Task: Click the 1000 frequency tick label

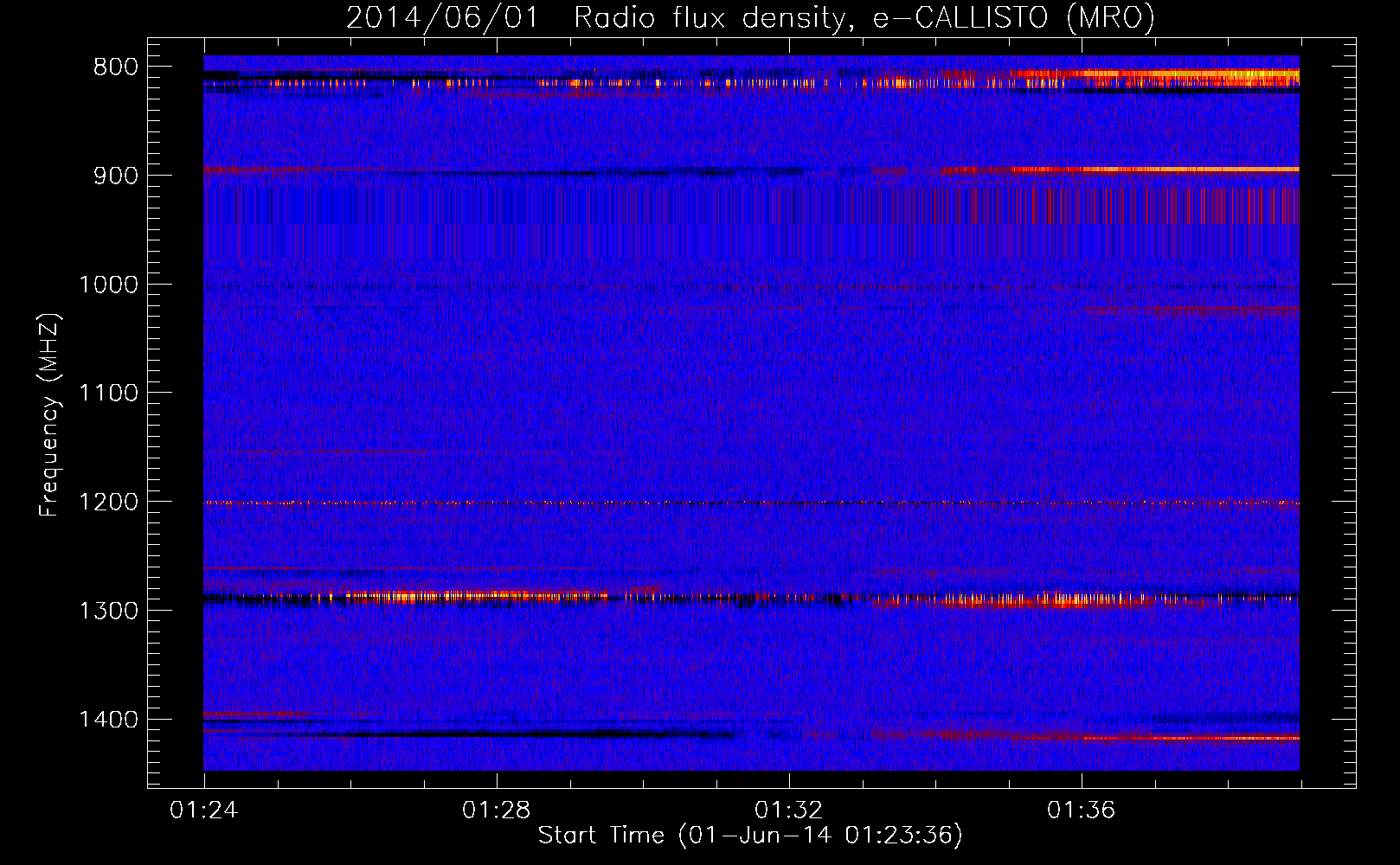Action: coord(108,285)
